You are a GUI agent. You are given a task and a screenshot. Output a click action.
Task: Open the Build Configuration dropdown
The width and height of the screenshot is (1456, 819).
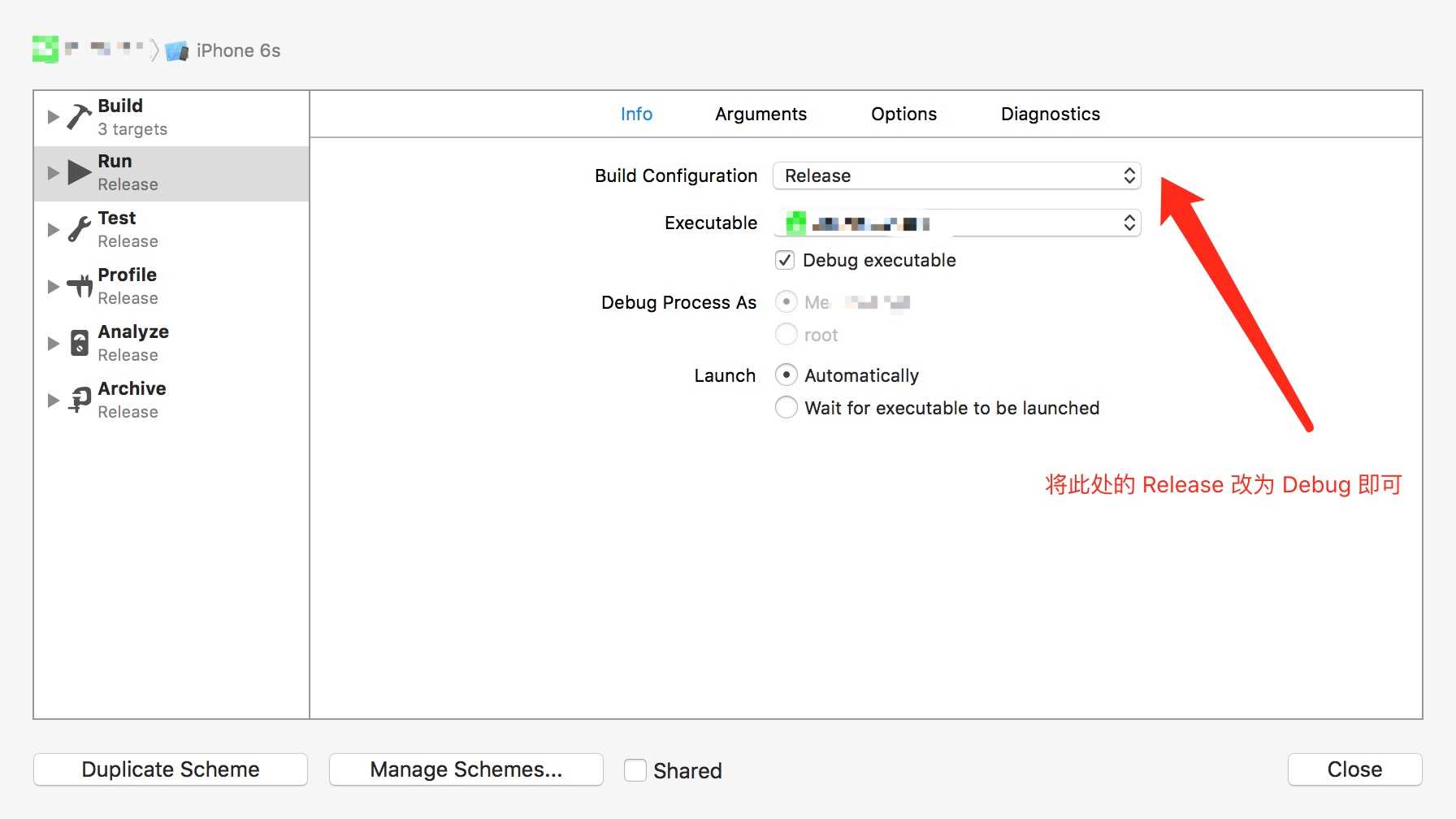(956, 175)
